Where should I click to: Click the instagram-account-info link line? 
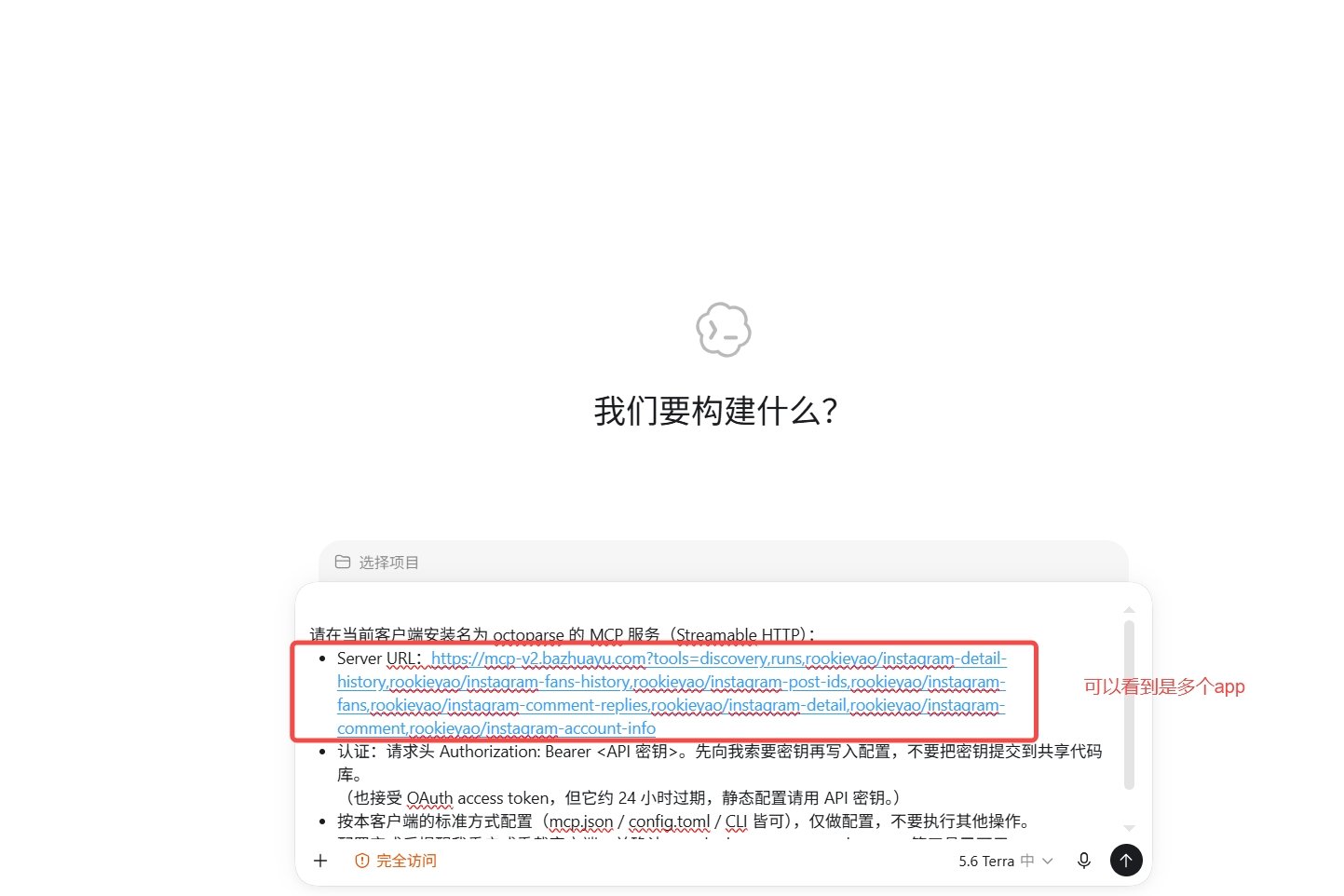pos(496,728)
